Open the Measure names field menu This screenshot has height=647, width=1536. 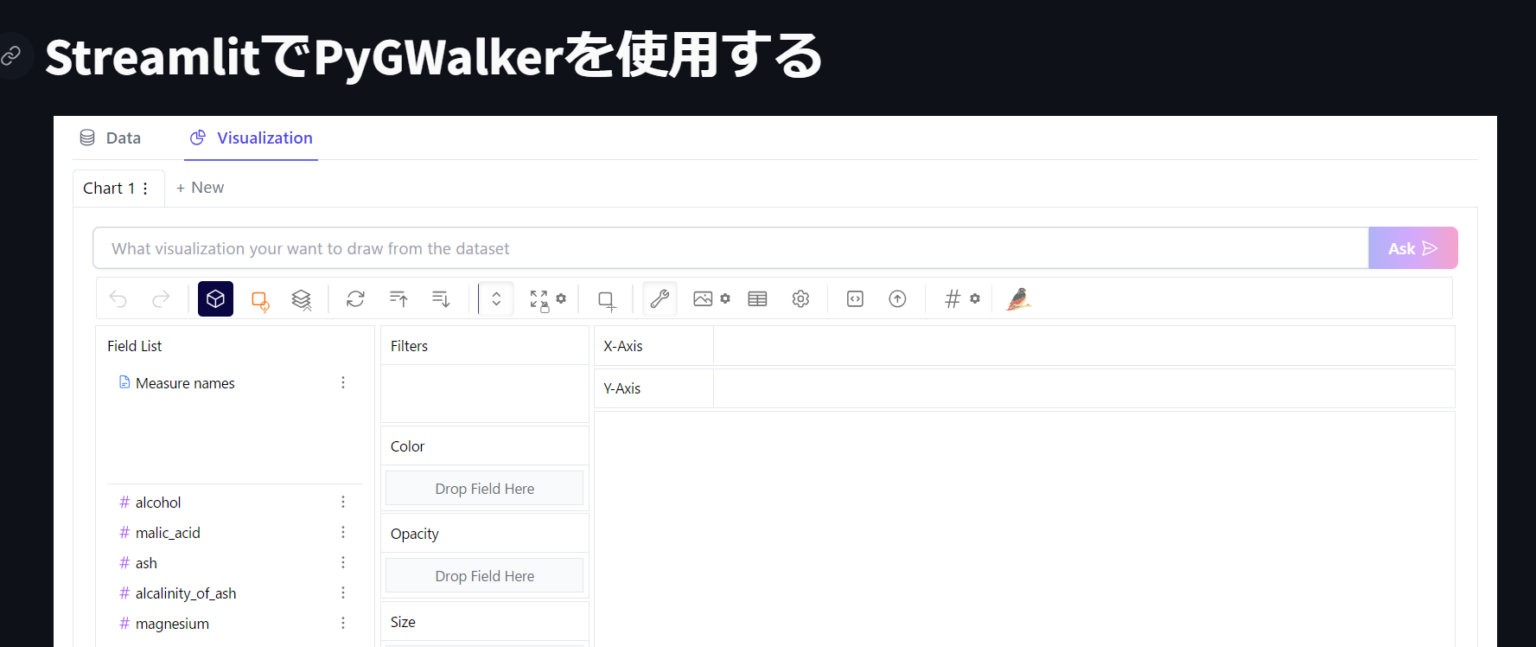(343, 382)
